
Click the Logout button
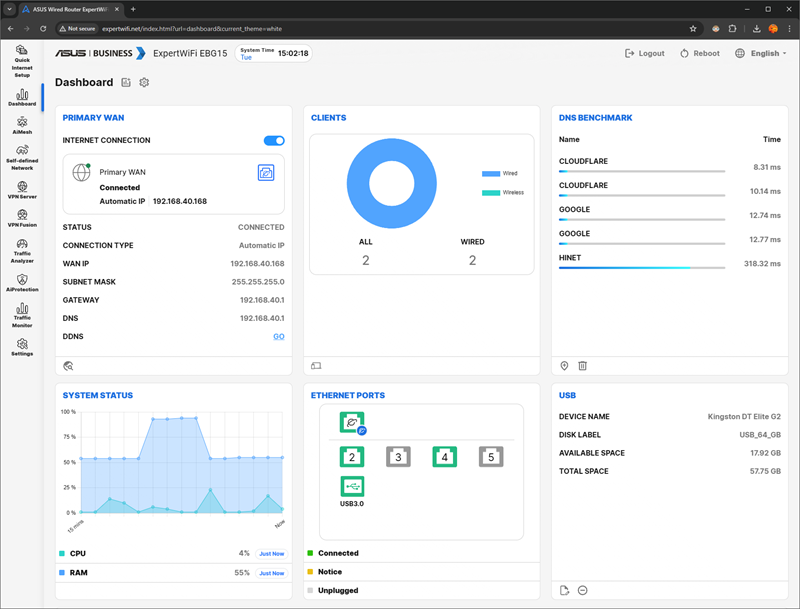[644, 53]
